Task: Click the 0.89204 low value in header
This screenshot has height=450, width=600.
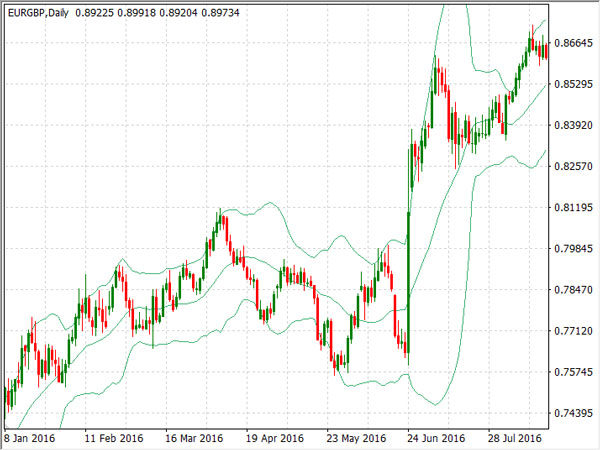Action: pyautogui.click(x=178, y=13)
